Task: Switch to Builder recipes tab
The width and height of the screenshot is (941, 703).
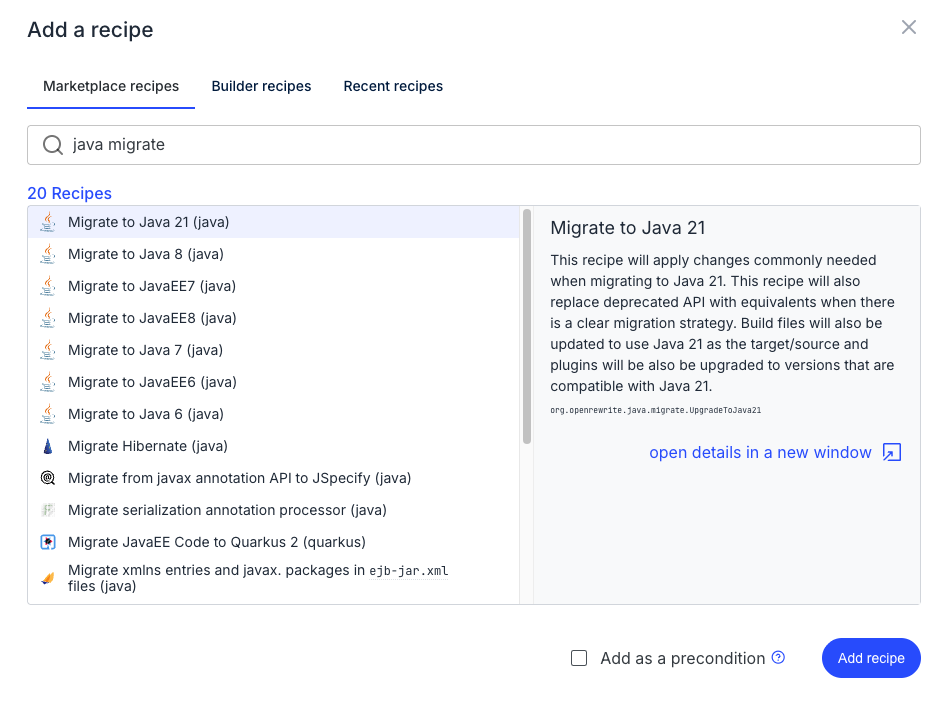Action: point(261,86)
